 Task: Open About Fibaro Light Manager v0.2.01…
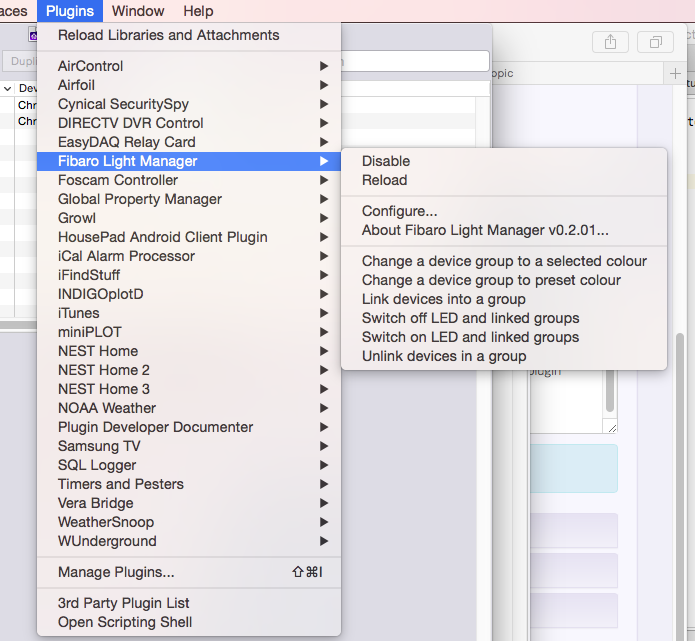(504, 231)
